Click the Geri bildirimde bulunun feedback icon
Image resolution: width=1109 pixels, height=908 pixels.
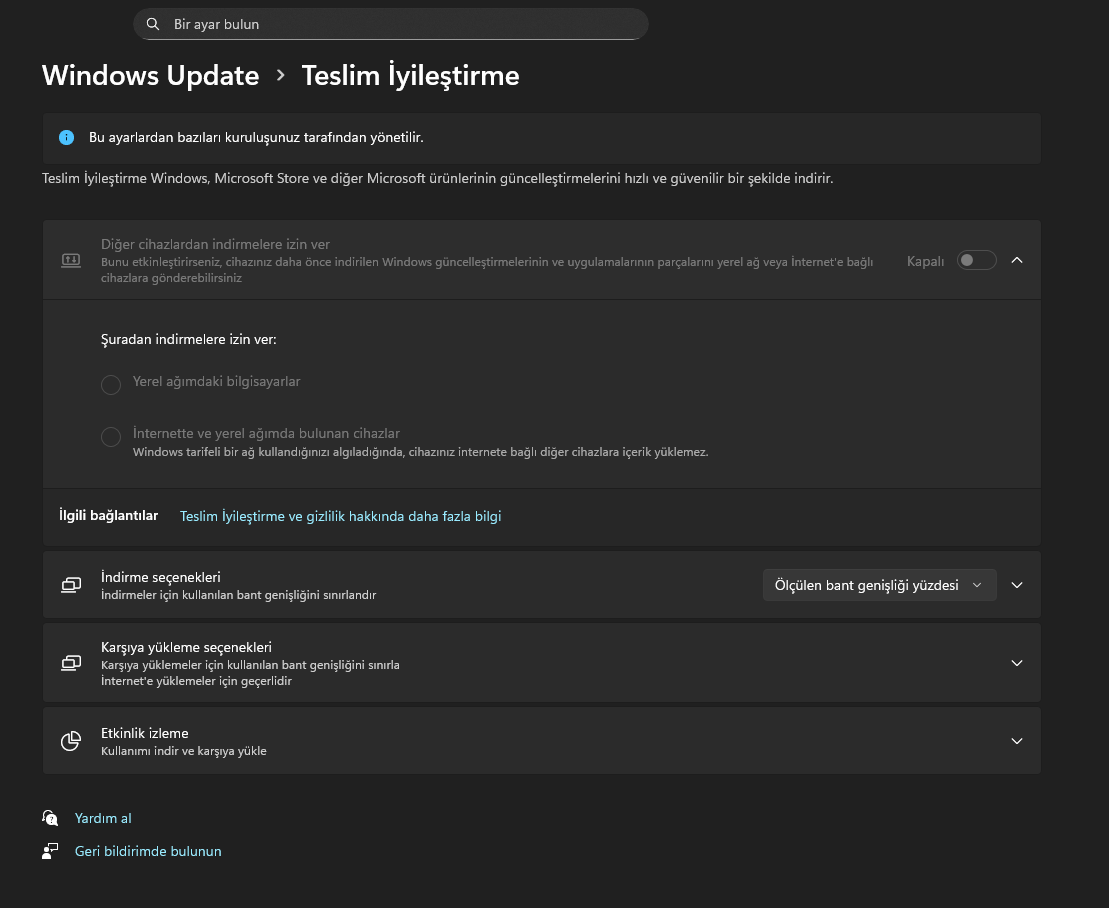(x=50, y=851)
